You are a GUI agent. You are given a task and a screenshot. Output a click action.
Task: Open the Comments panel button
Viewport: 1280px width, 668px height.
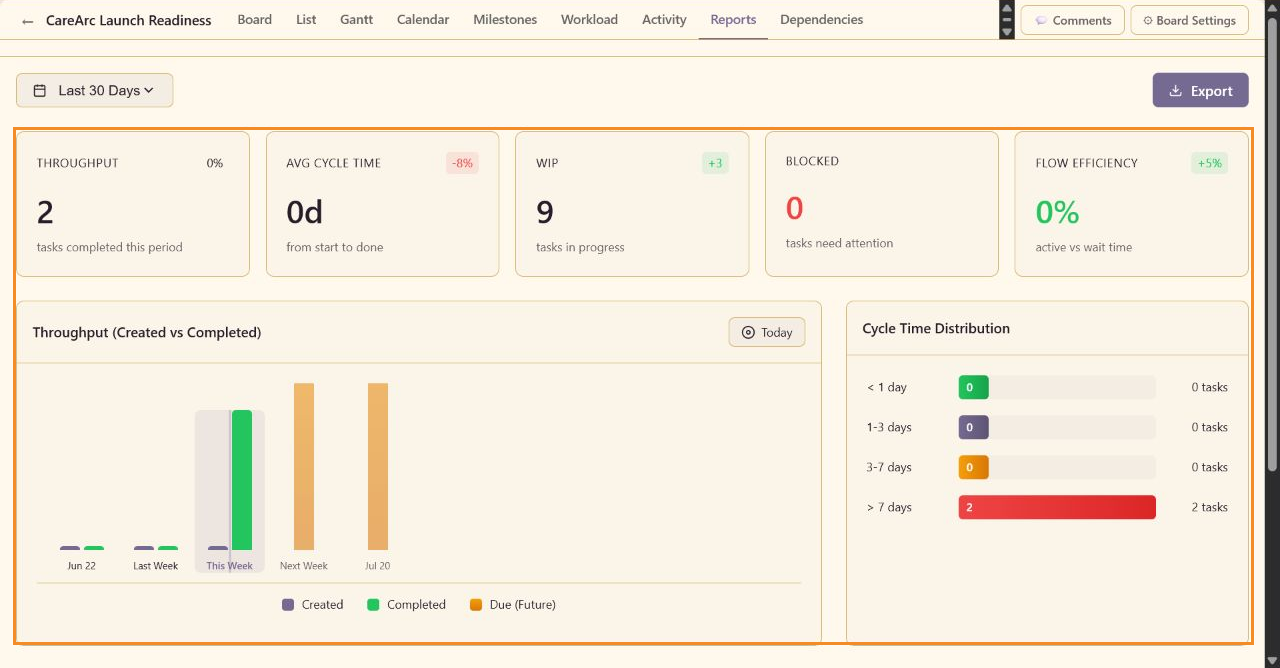pos(1072,20)
